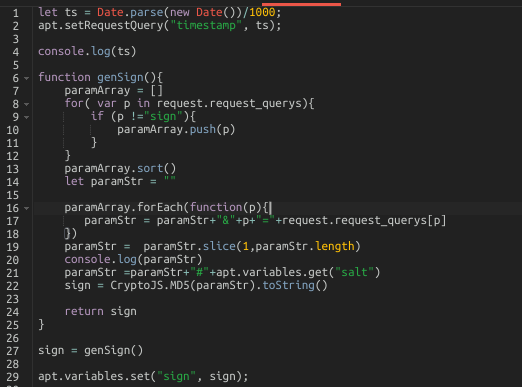Click line number 1 in the gutter
The width and height of the screenshot is (522, 387).
click(x=15, y=13)
